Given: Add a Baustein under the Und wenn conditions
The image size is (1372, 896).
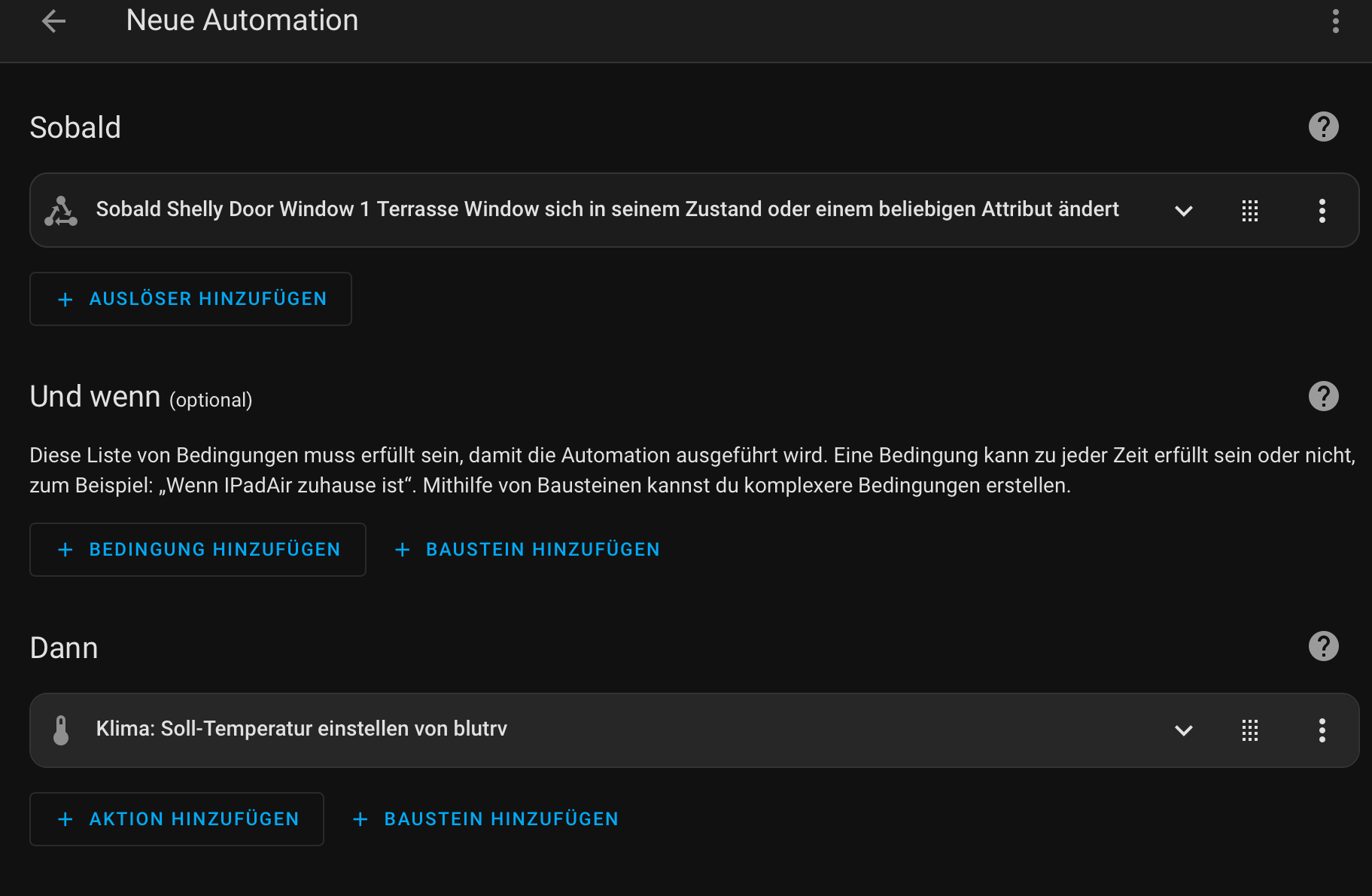Looking at the screenshot, I should pos(528,550).
